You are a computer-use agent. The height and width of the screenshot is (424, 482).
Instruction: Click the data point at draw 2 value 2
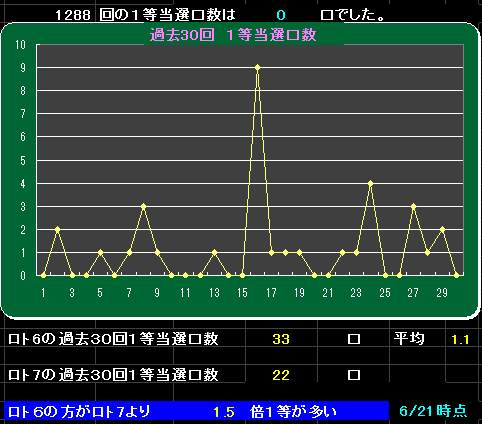point(57,229)
